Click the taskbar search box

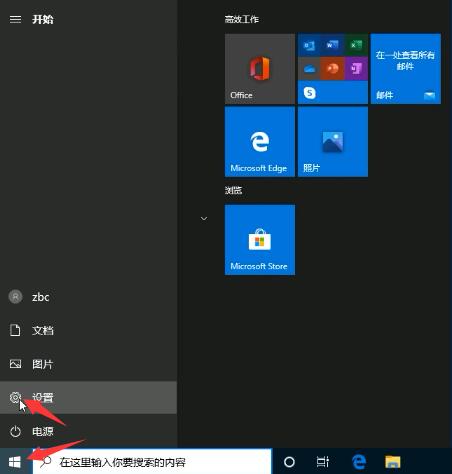coord(152,462)
